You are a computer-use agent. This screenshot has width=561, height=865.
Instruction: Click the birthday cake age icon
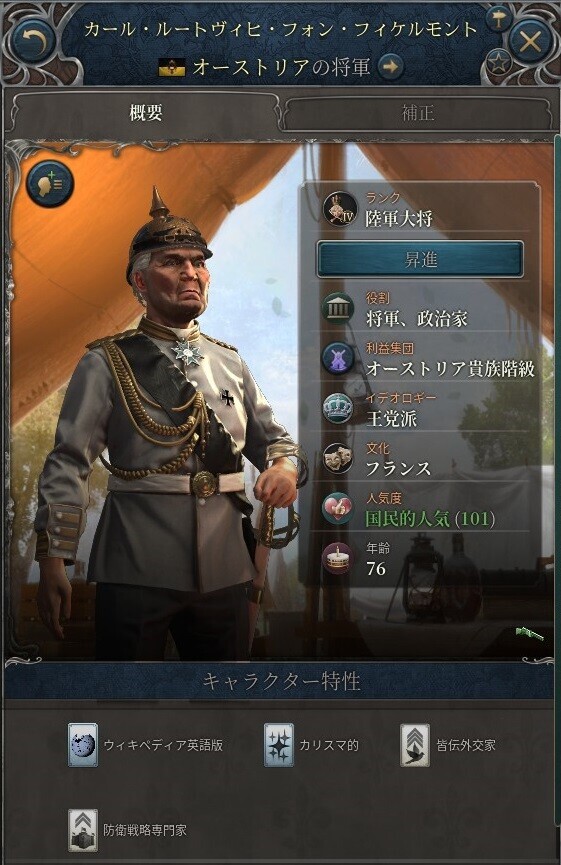click(338, 558)
